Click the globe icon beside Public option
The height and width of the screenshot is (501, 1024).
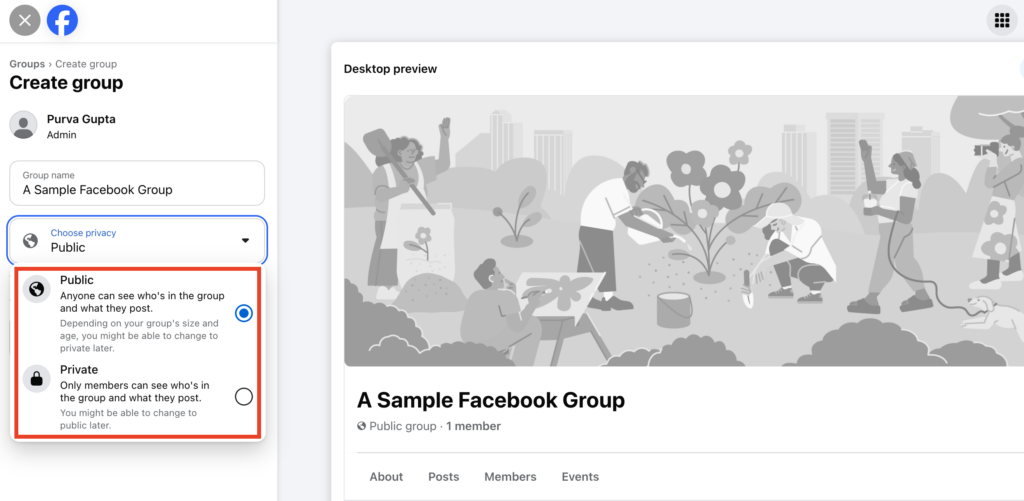click(x=37, y=289)
